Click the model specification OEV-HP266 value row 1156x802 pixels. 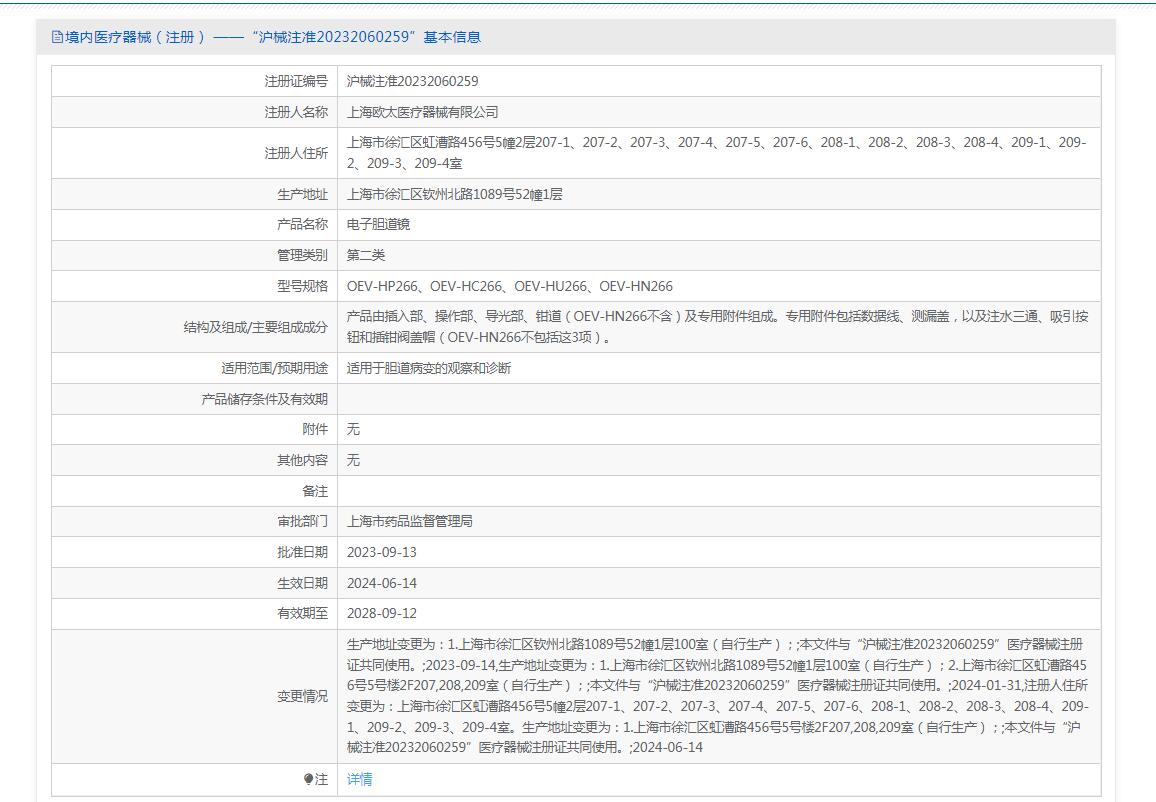coord(509,286)
